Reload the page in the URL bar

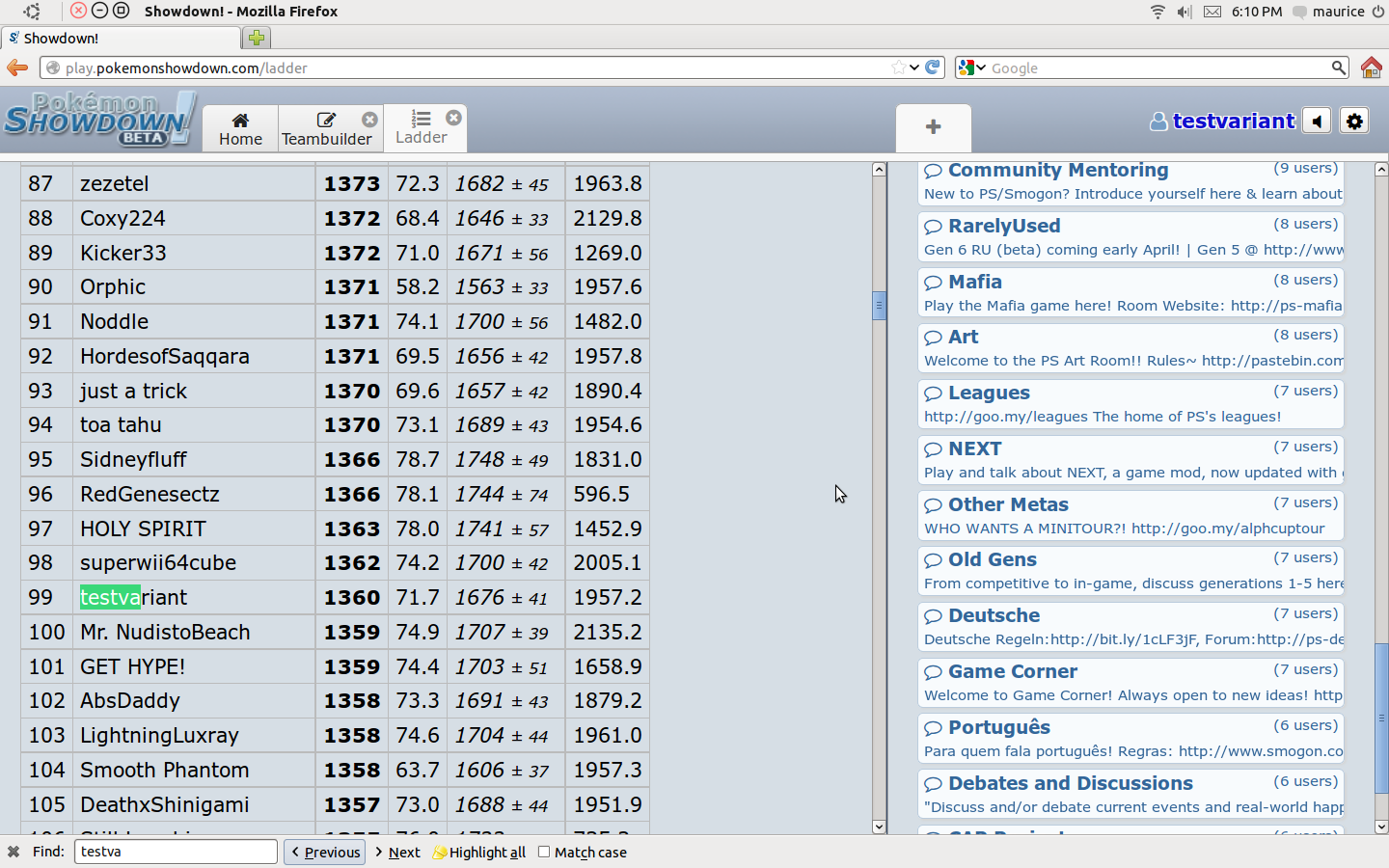click(933, 68)
